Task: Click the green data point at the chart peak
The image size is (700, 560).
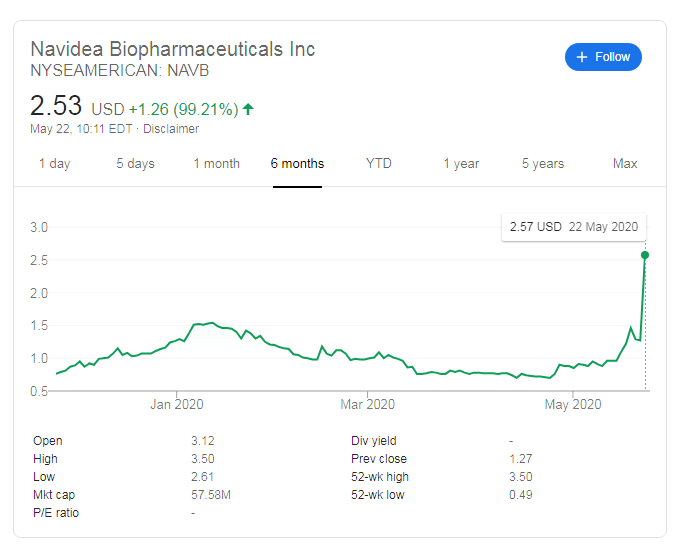Action: click(645, 255)
